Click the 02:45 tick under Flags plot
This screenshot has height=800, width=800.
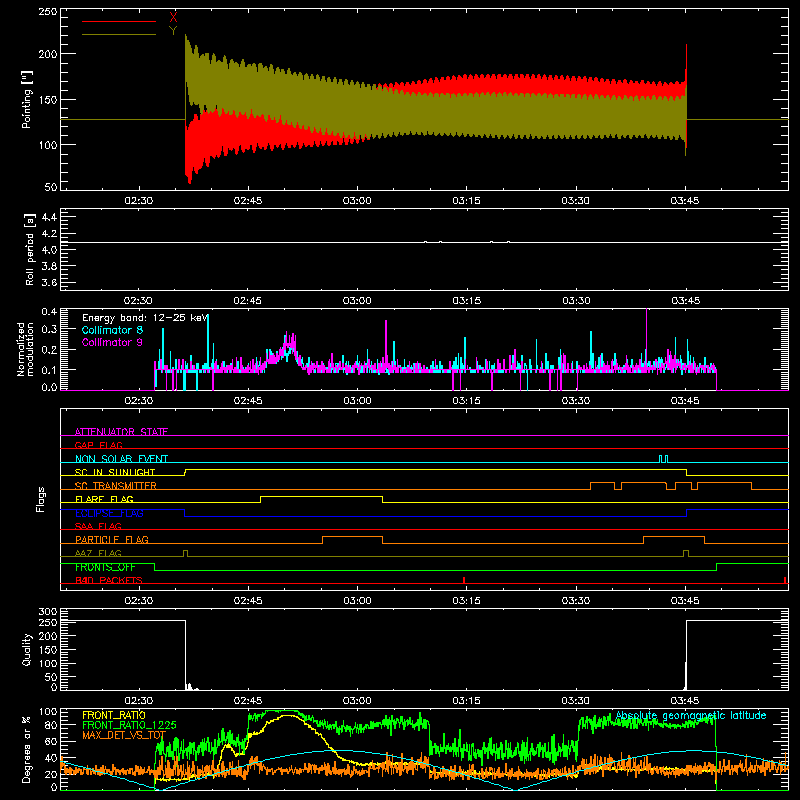pyautogui.click(x=248, y=601)
